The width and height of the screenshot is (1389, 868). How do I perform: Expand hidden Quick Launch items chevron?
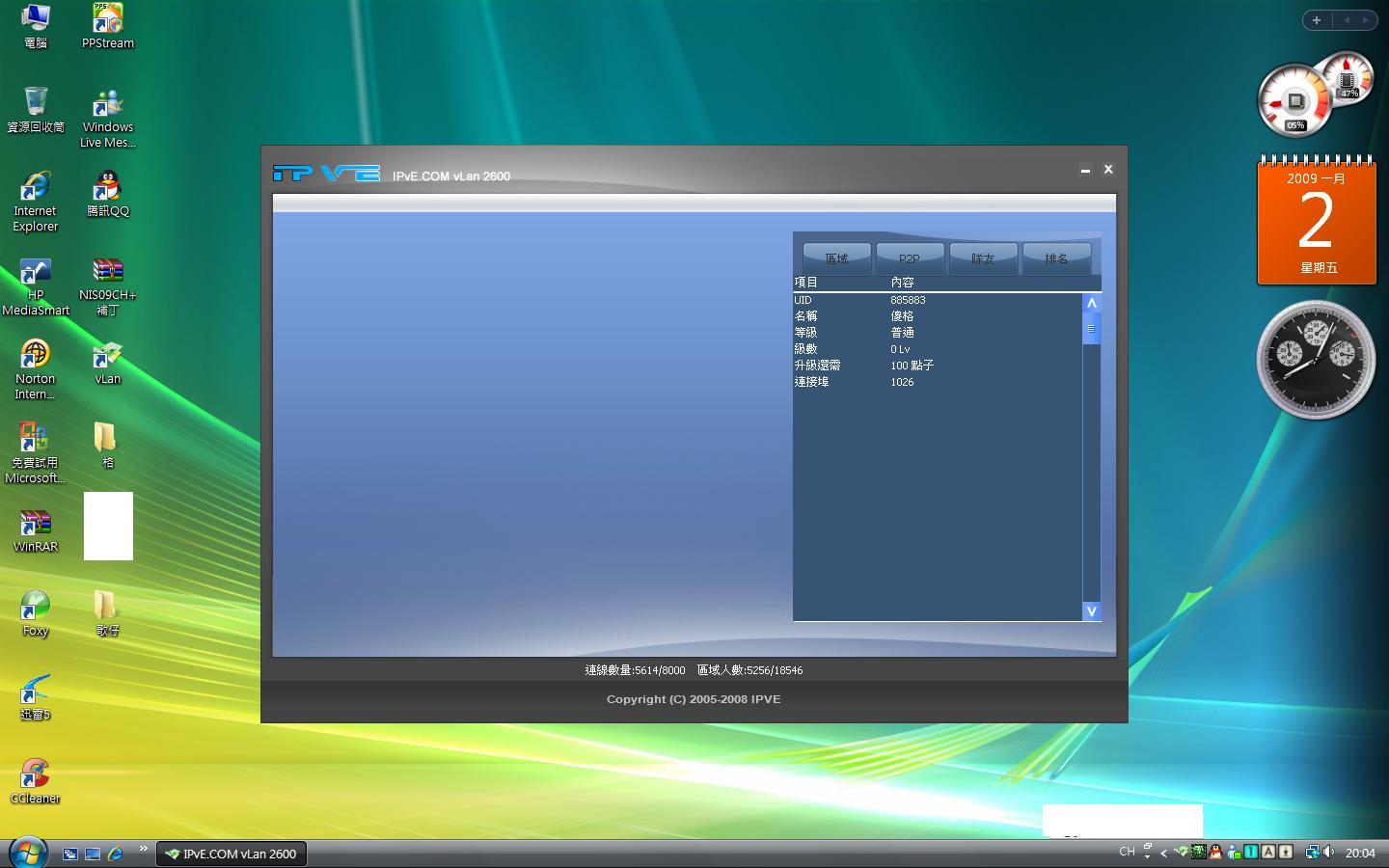click(x=143, y=849)
